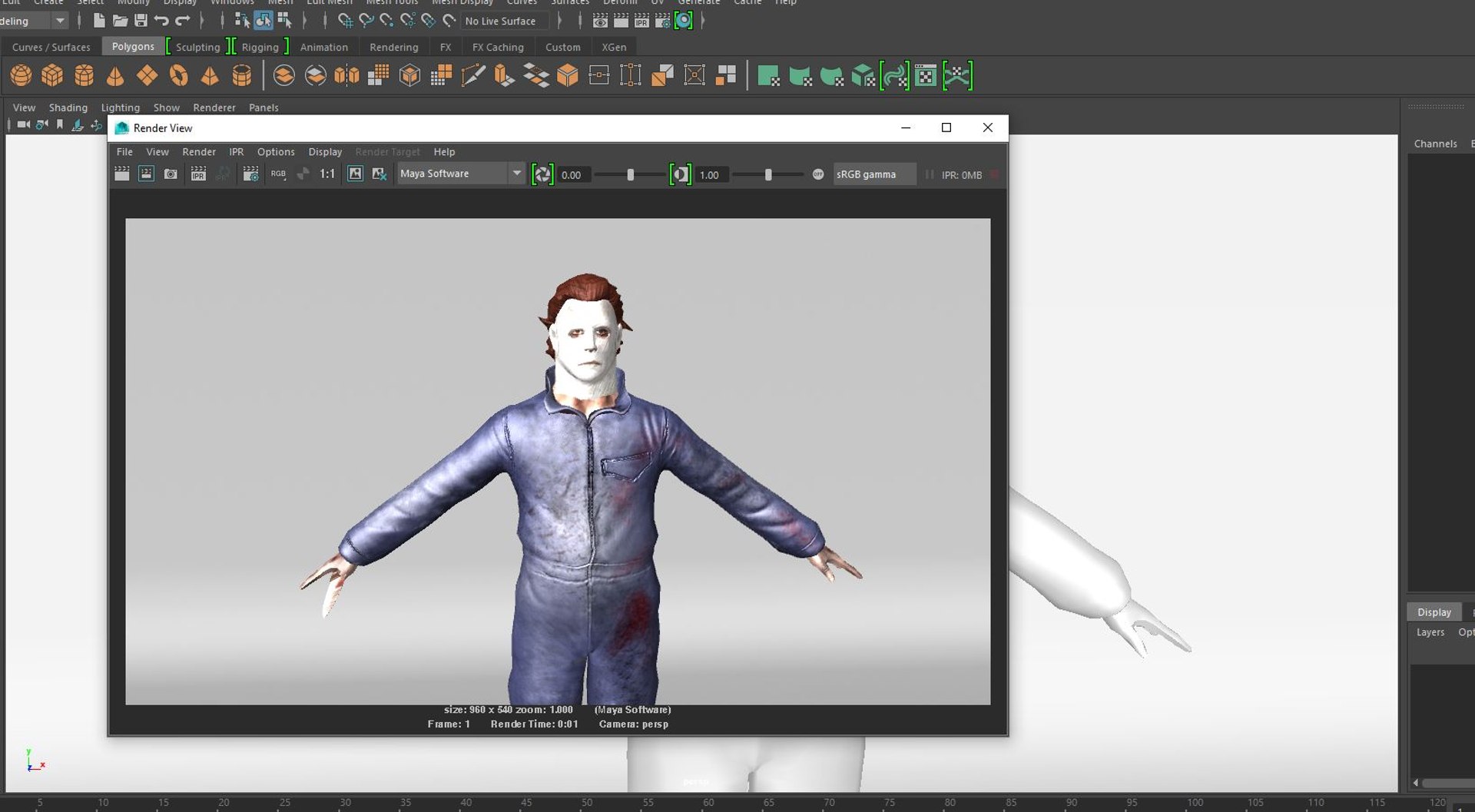
Task: Open the viewport Panels menu
Action: 264,108
